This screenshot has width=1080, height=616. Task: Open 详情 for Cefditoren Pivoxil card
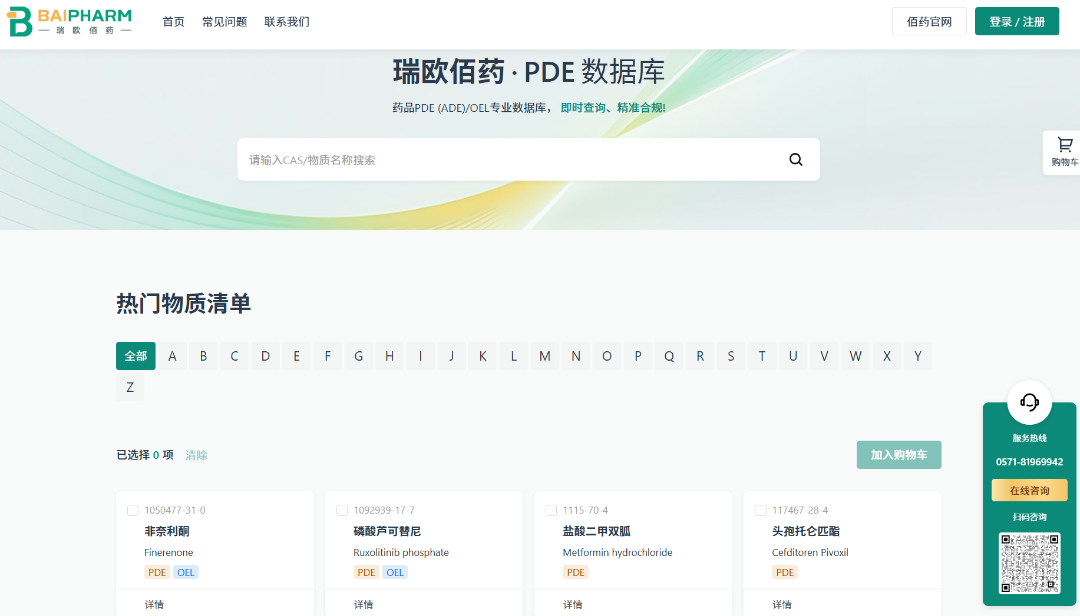[782, 604]
